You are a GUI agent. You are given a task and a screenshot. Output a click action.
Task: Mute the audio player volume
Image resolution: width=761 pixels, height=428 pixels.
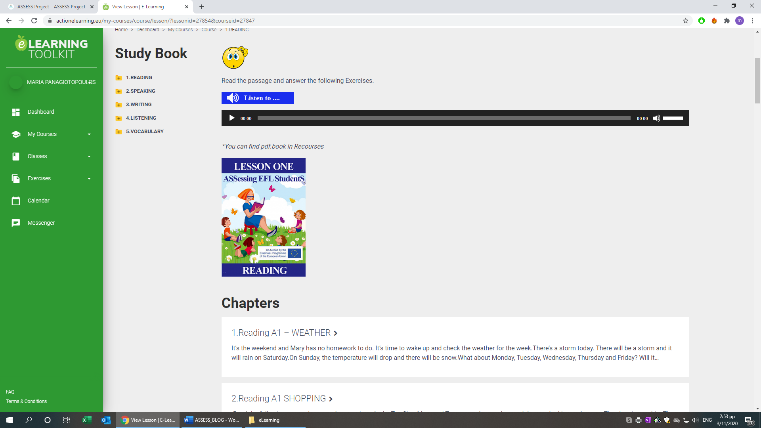656,118
